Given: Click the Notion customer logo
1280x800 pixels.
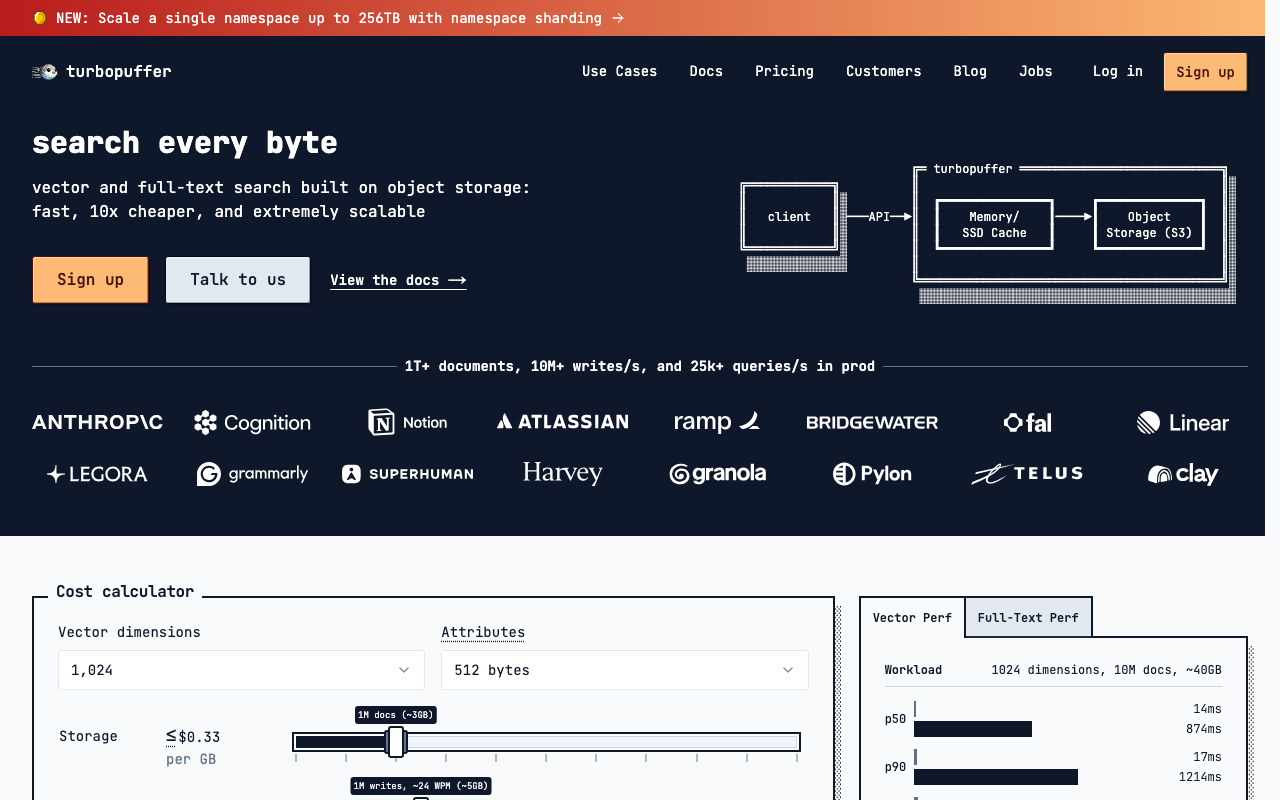Looking at the screenshot, I should click(407, 422).
